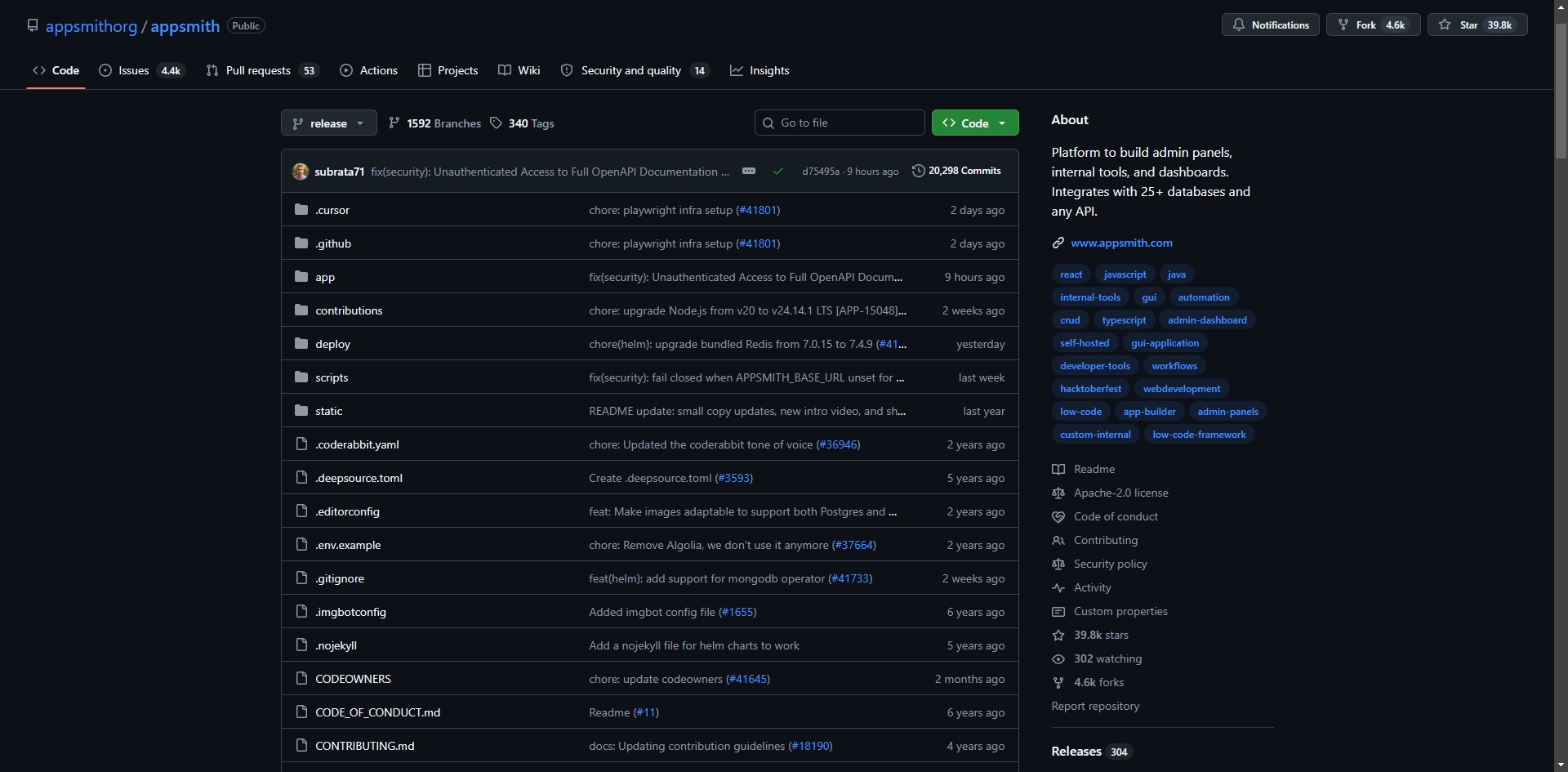Viewport: 1568px width, 772px height.
Task: Open commit hash d75495a
Action: (821, 172)
